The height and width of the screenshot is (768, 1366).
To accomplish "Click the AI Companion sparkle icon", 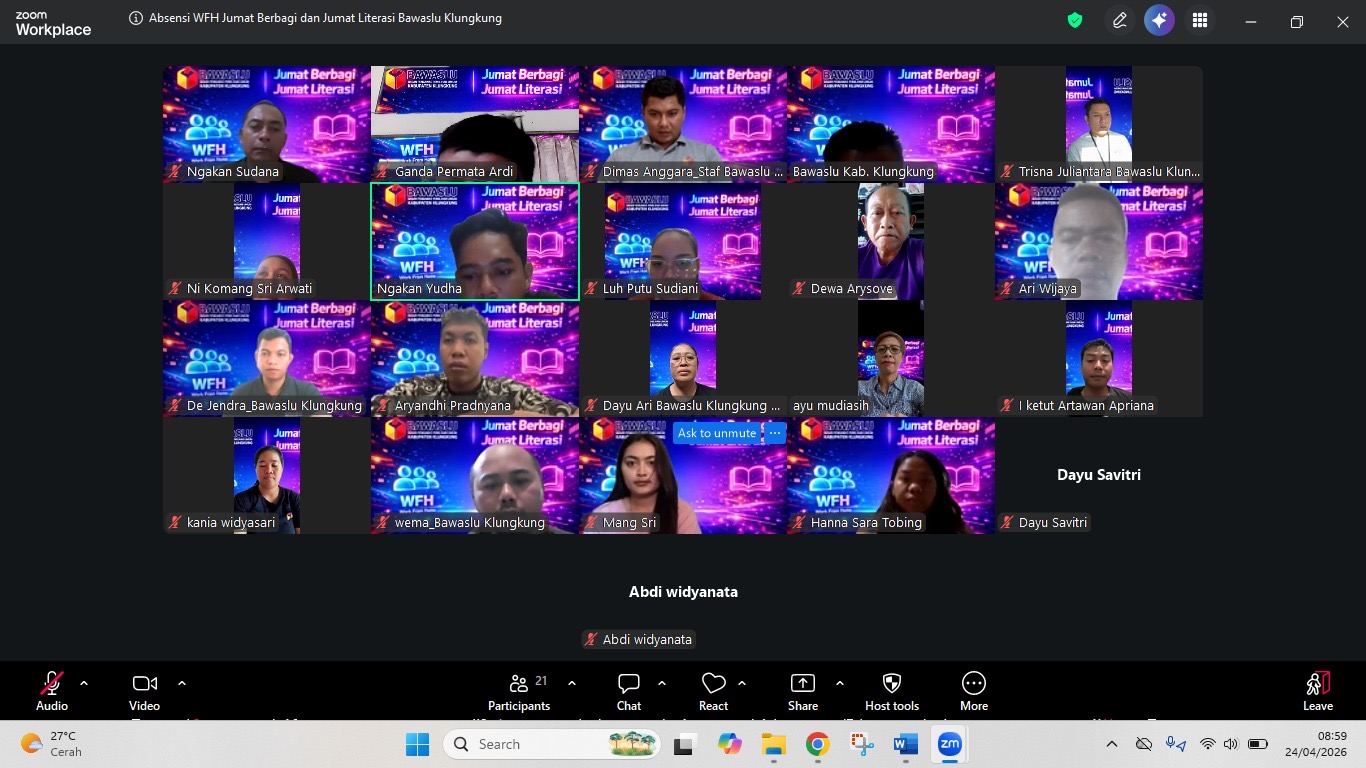I will [x=1159, y=20].
